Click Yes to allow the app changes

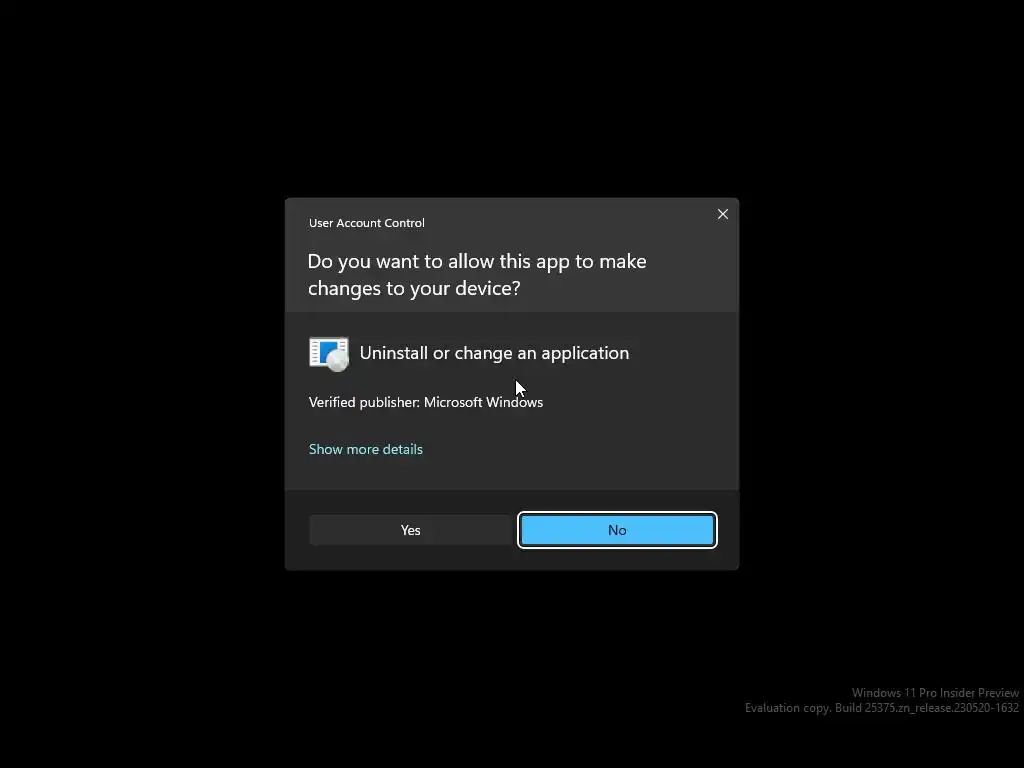point(410,530)
